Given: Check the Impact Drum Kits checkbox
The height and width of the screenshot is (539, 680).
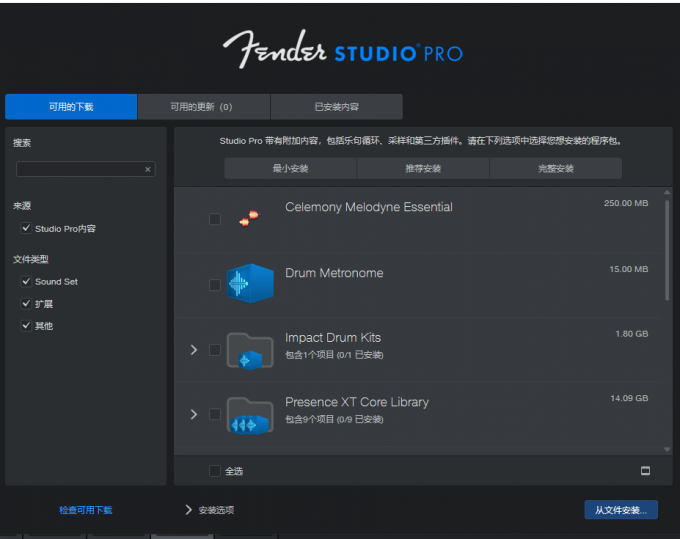Looking at the screenshot, I should (x=215, y=350).
